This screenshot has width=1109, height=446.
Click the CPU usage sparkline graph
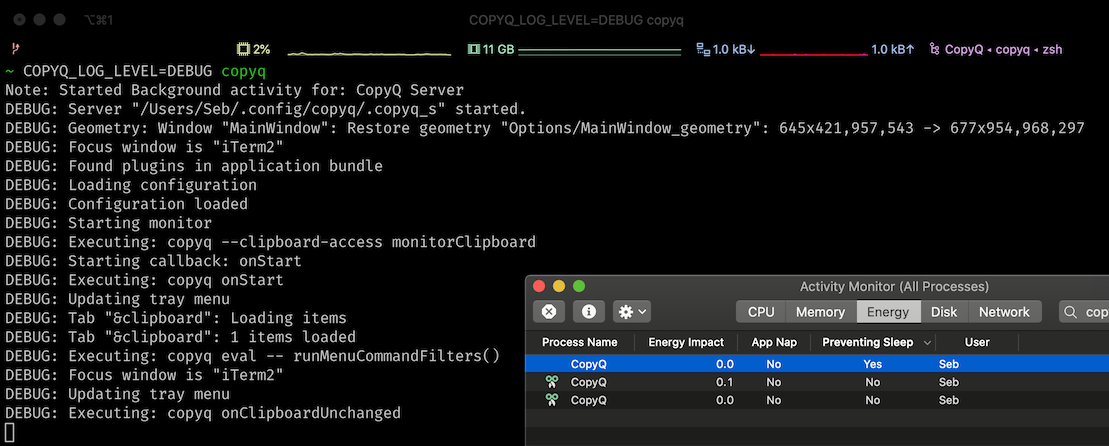tap(368, 52)
